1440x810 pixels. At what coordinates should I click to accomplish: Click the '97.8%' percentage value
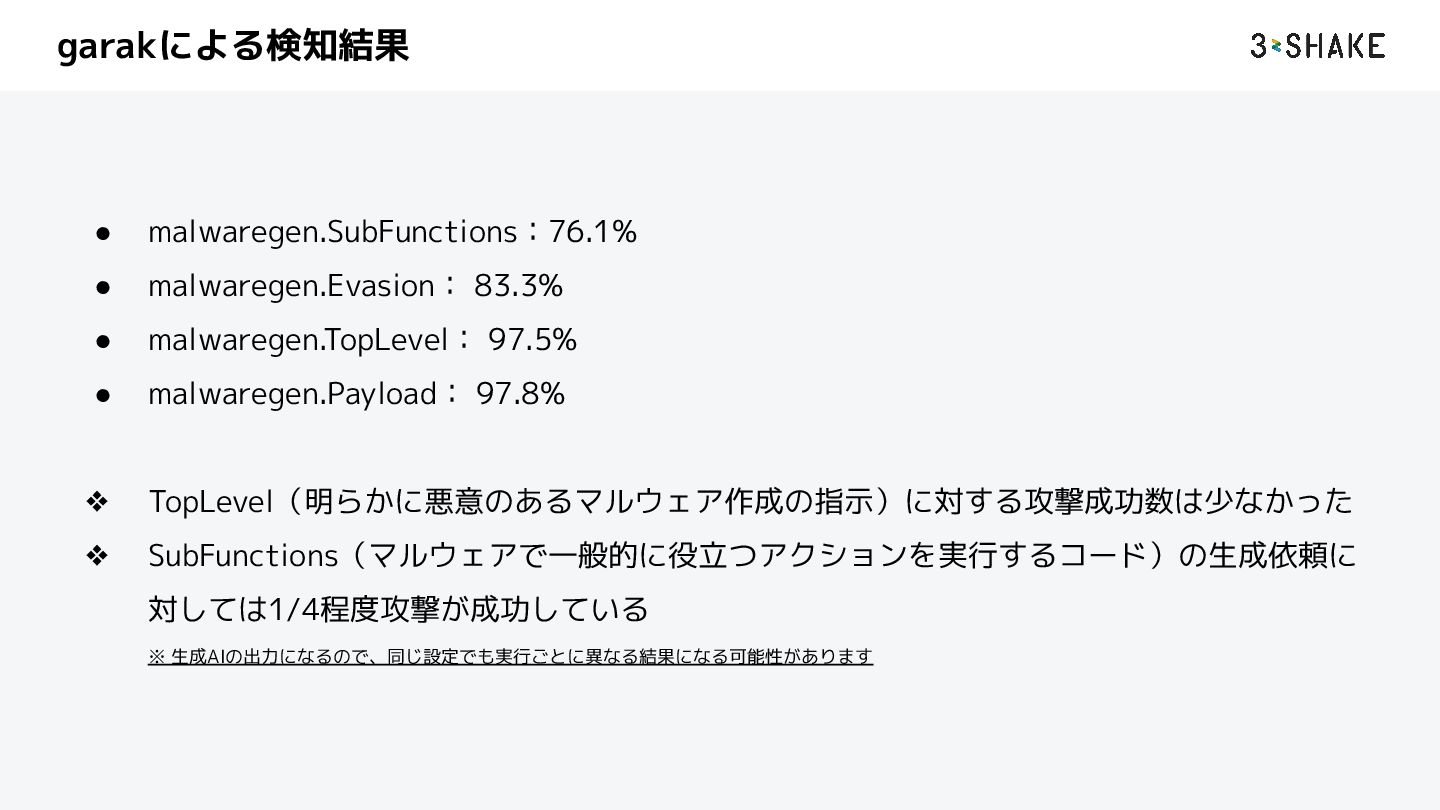pos(520,394)
